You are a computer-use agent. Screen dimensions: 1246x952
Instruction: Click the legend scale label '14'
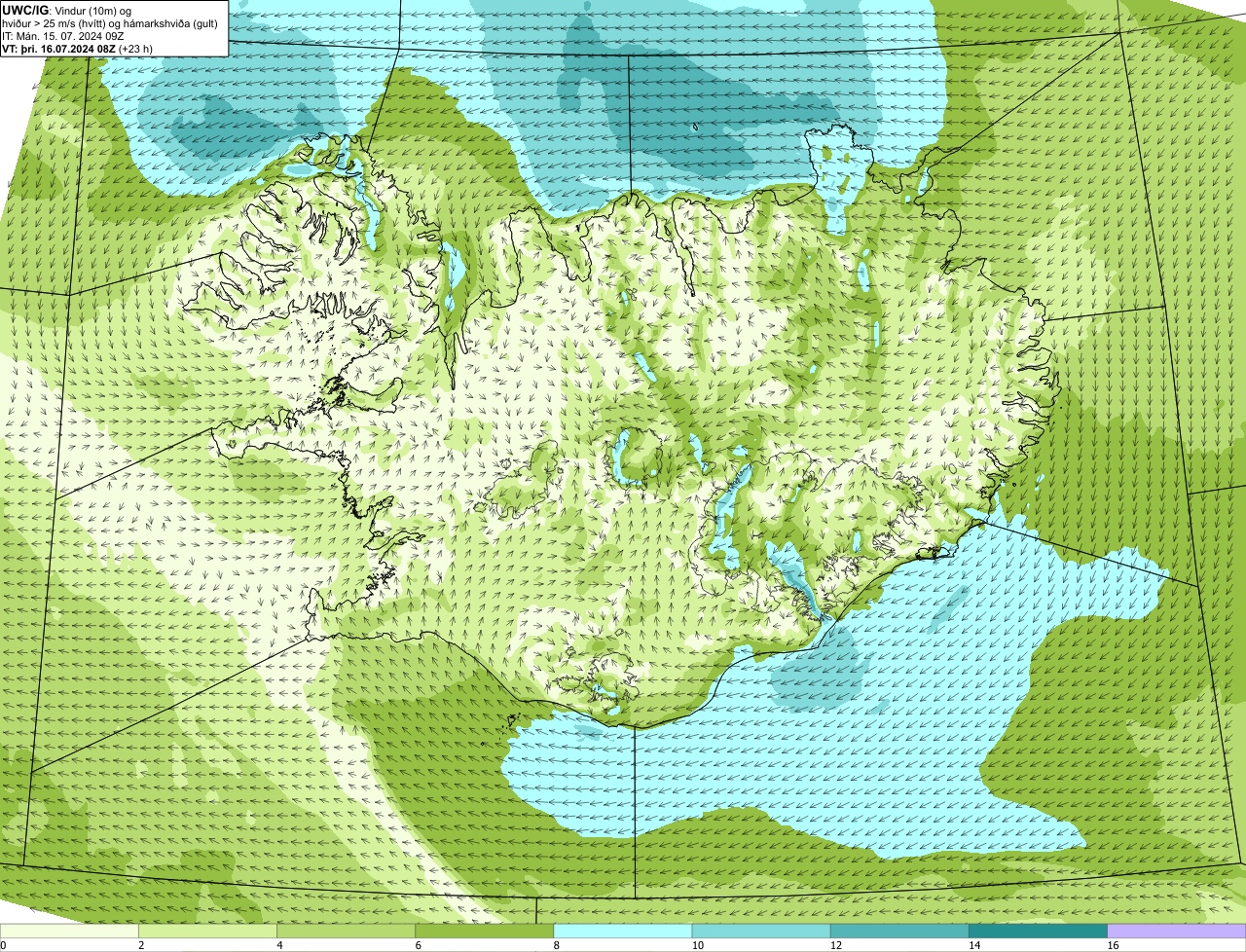point(973,945)
